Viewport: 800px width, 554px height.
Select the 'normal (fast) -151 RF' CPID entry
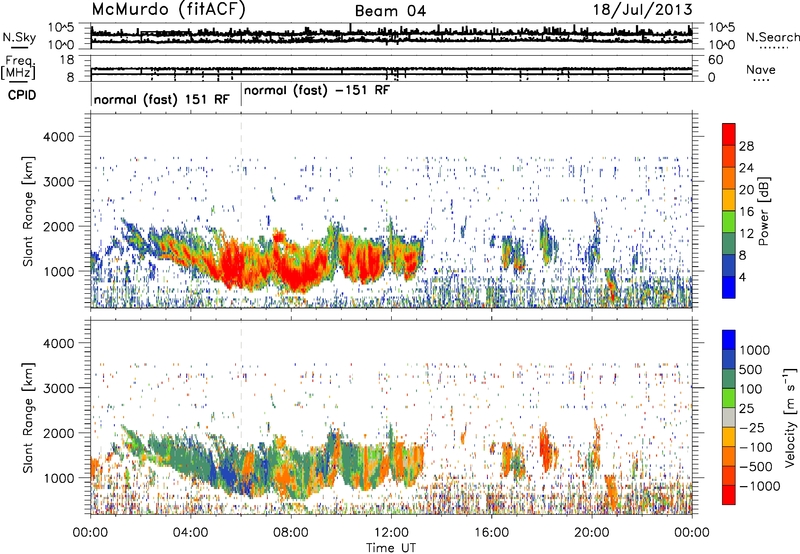click(x=317, y=90)
